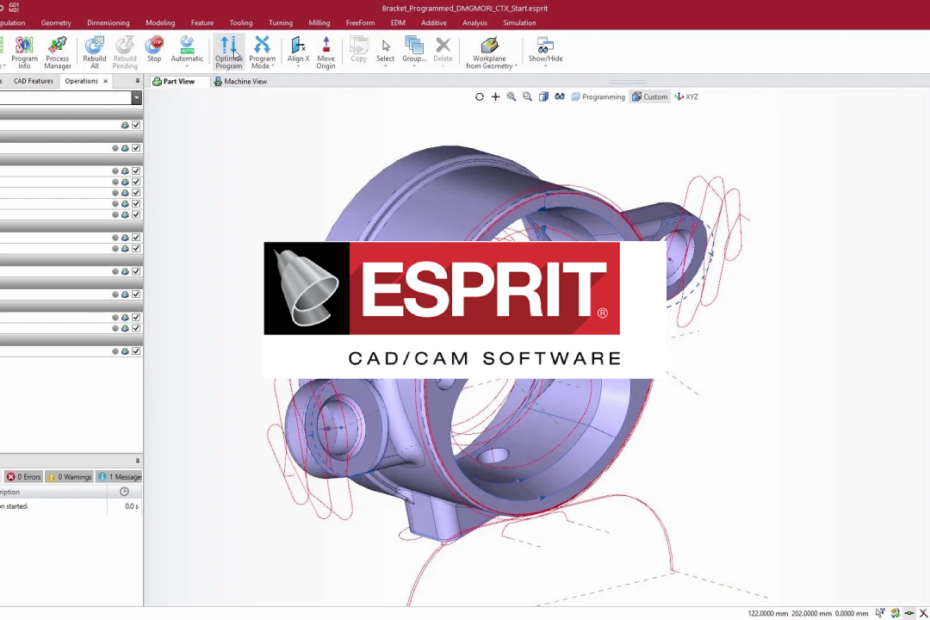The width and height of the screenshot is (930, 620).
Task: Open the selection filter in status bar
Action: point(880,613)
